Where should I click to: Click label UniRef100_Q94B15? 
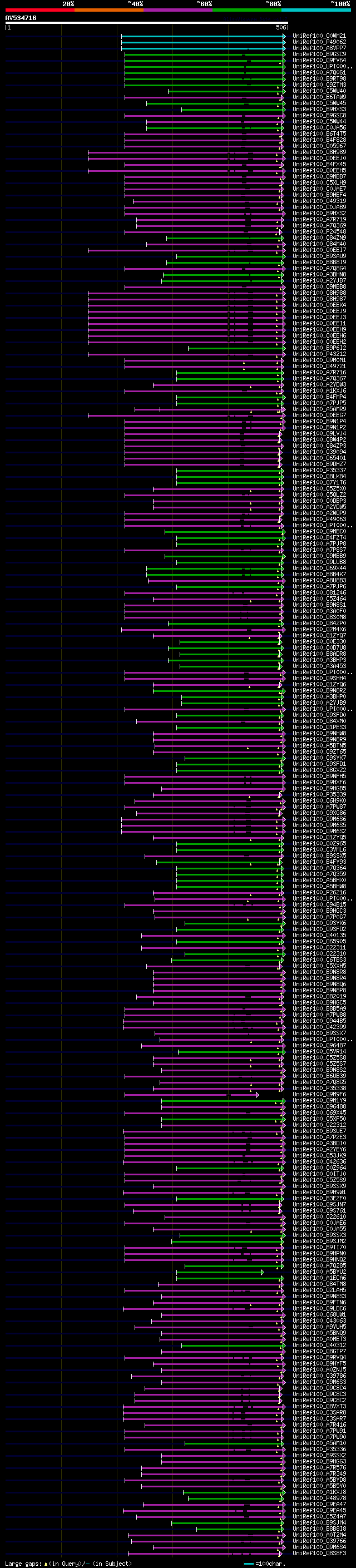click(319, 904)
